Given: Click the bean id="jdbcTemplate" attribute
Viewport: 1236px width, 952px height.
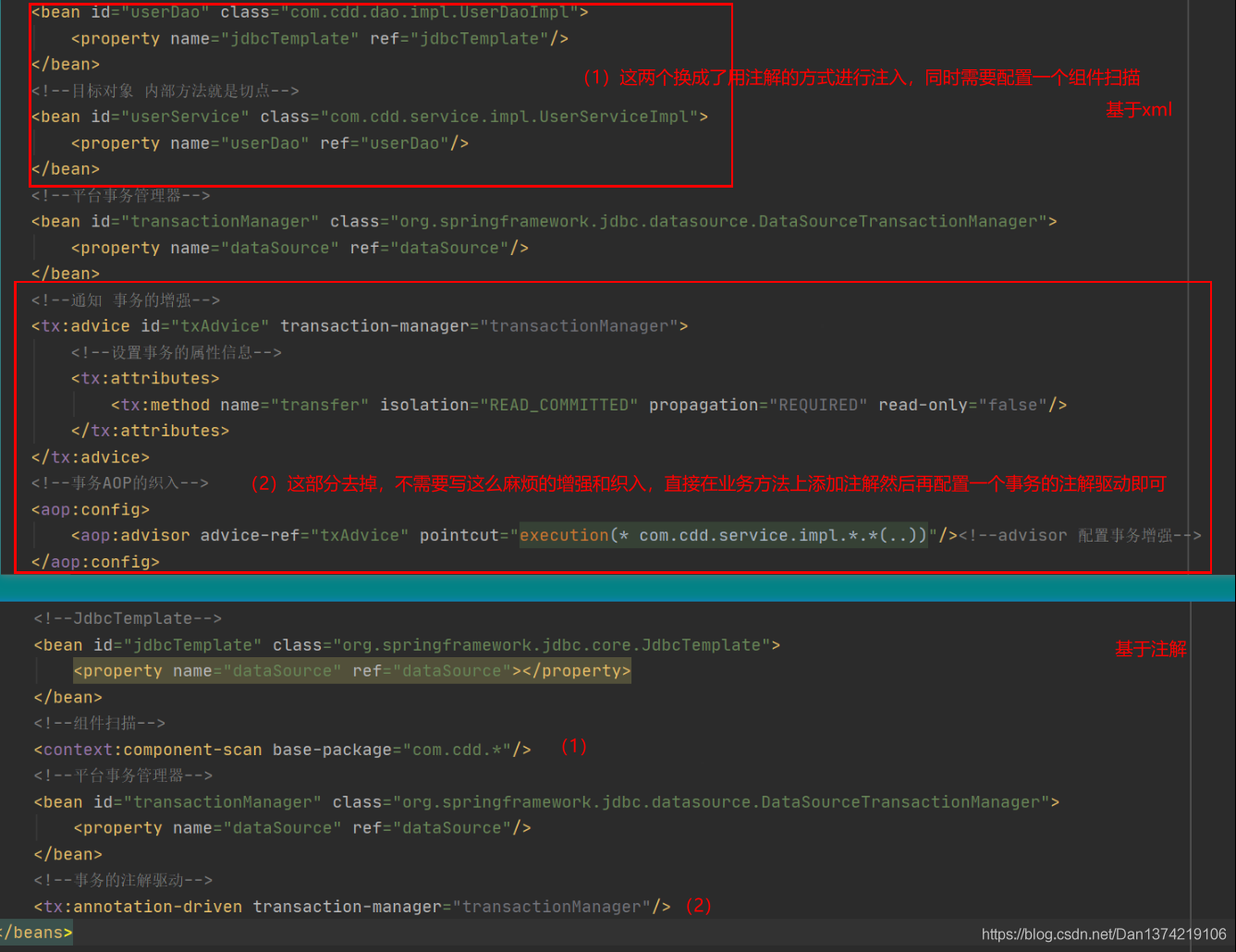Looking at the screenshot, I should 177,645.
